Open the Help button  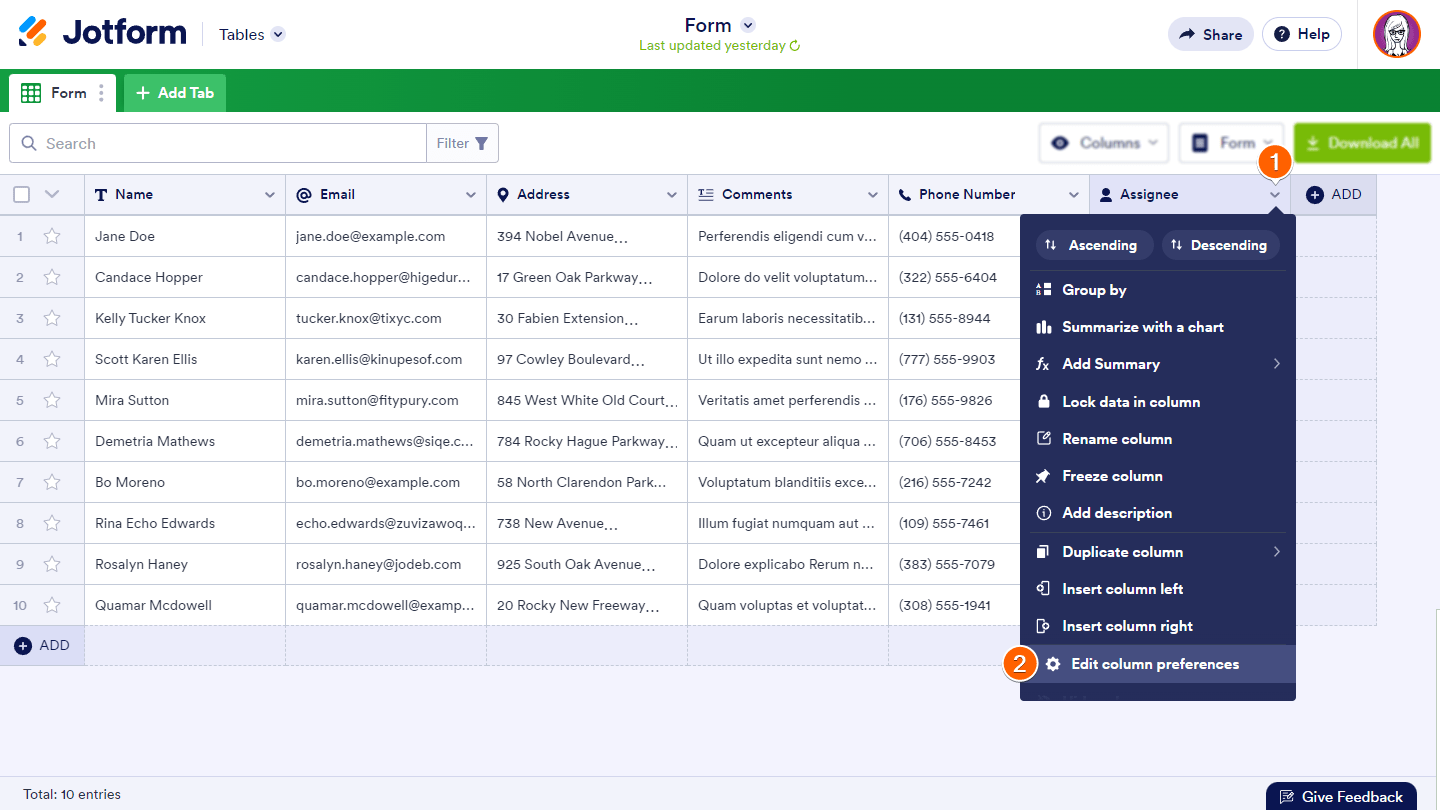[x=1302, y=34]
